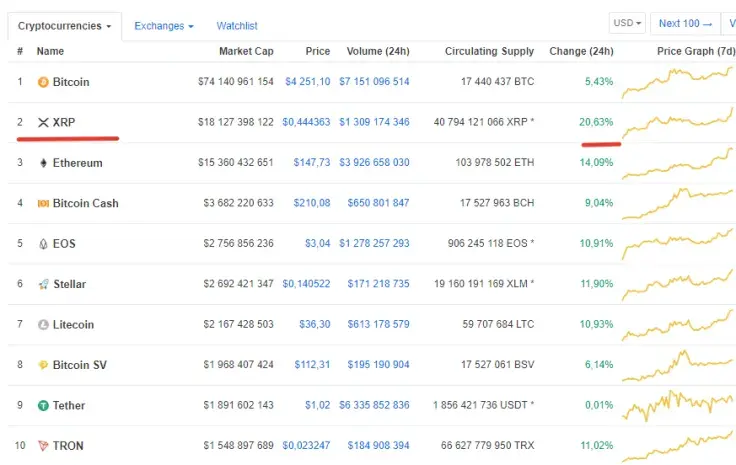Go to Next 100 cryptocurrencies
The width and height of the screenshot is (736, 465).
coord(685,23)
